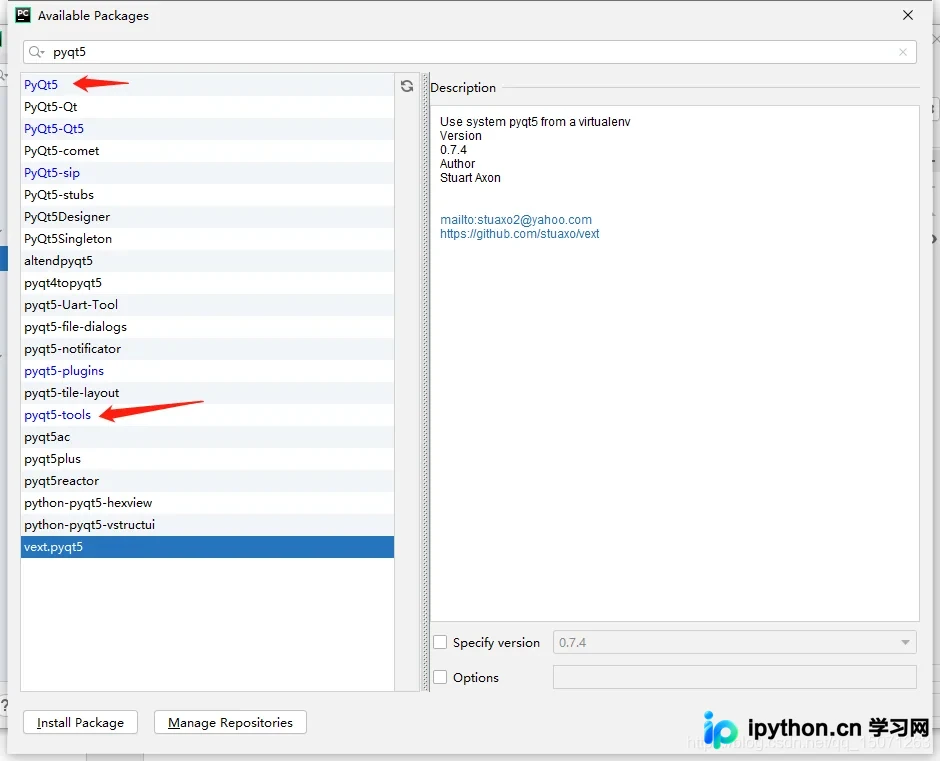Open the github.com/stuaxo/vext link

(x=519, y=234)
